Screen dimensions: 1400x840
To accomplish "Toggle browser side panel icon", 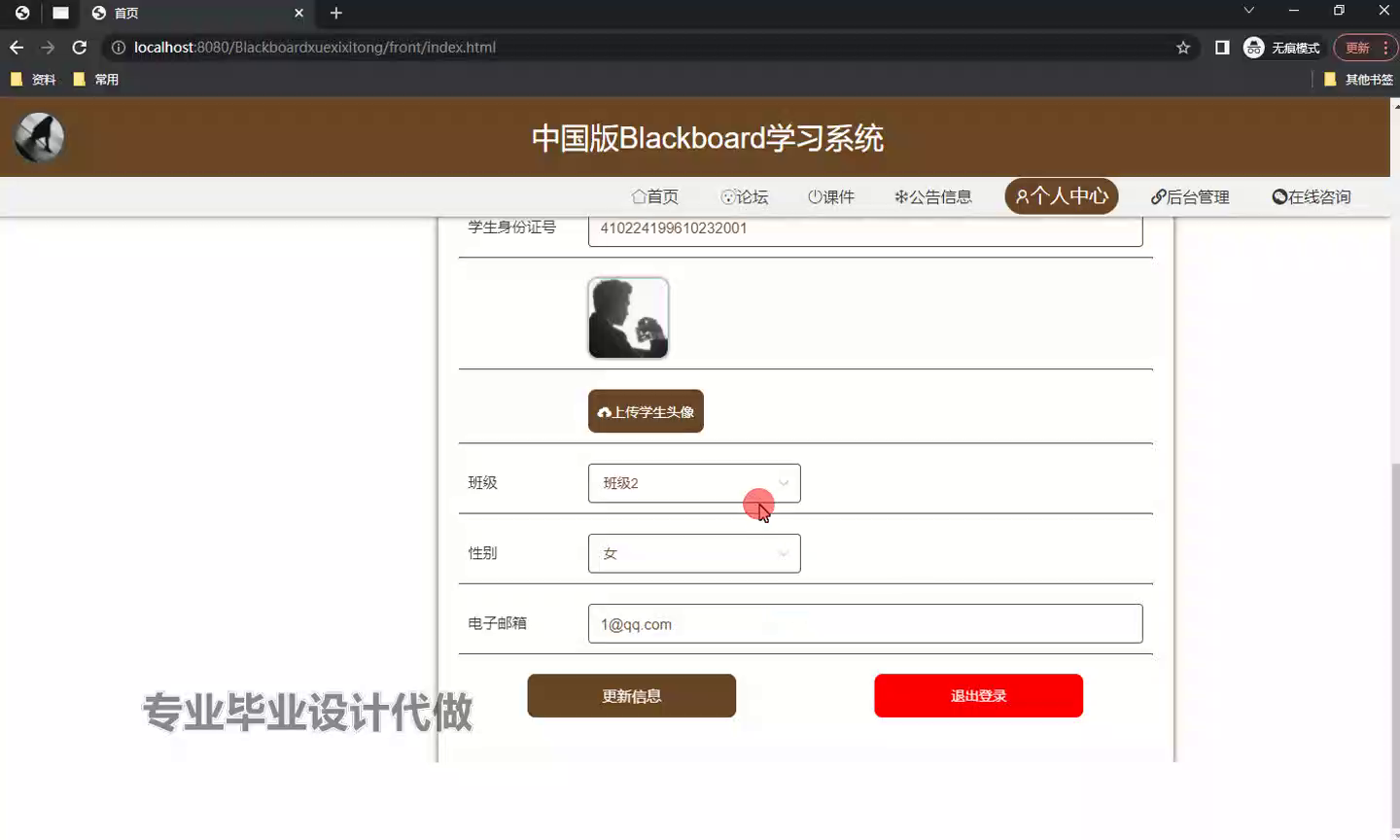I will coord(1222,48).
